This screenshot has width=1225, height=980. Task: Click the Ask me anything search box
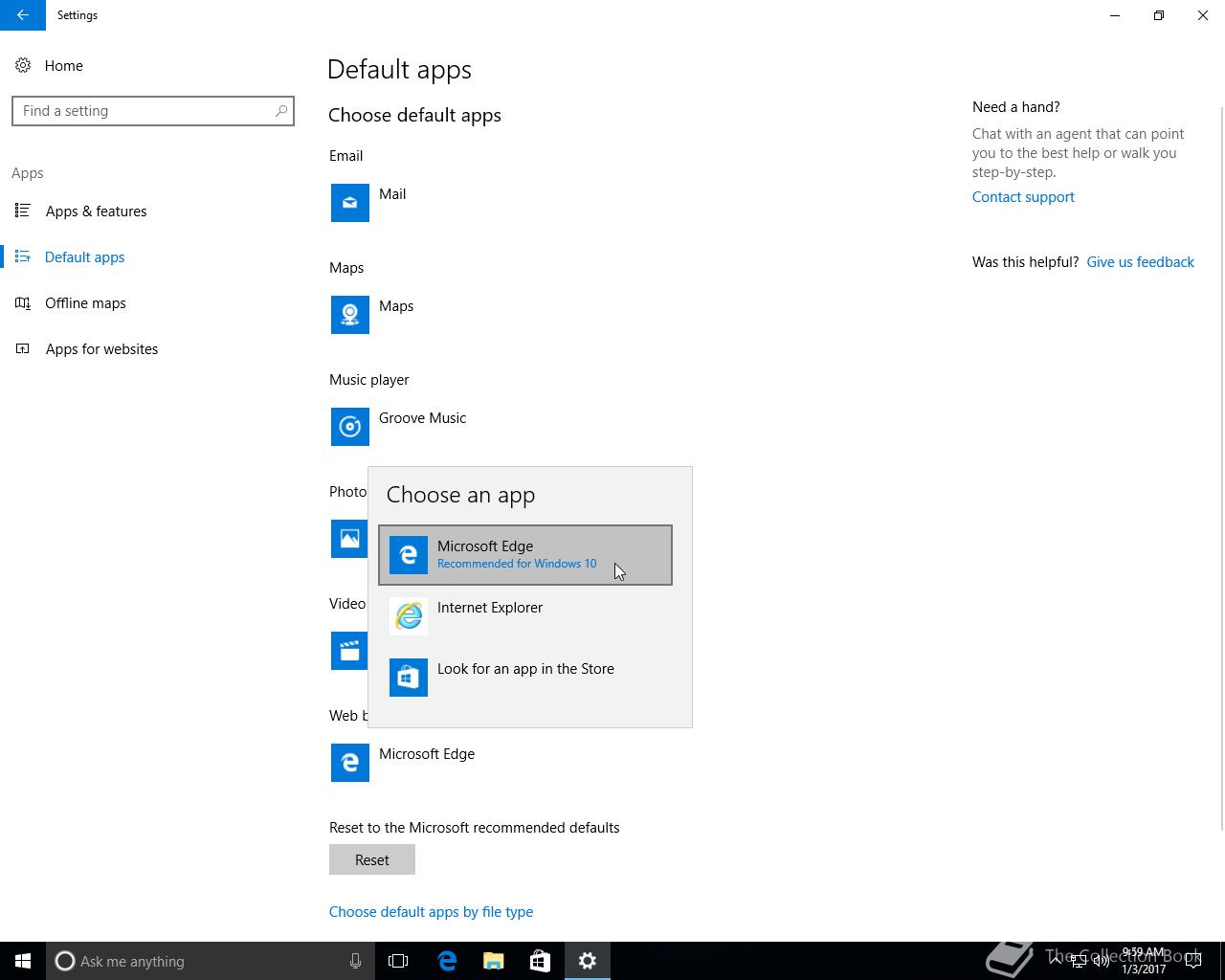coord(211,961)
